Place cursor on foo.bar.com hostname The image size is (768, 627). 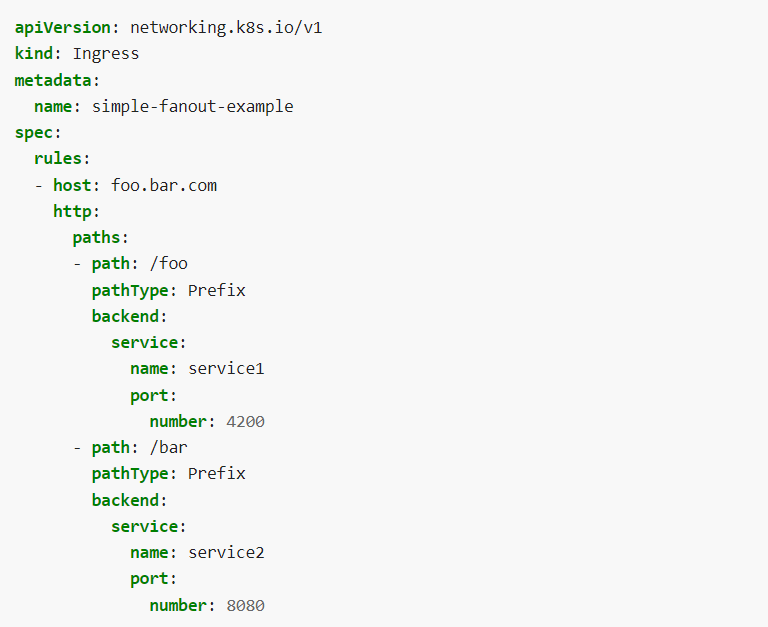tap(164, 185)
